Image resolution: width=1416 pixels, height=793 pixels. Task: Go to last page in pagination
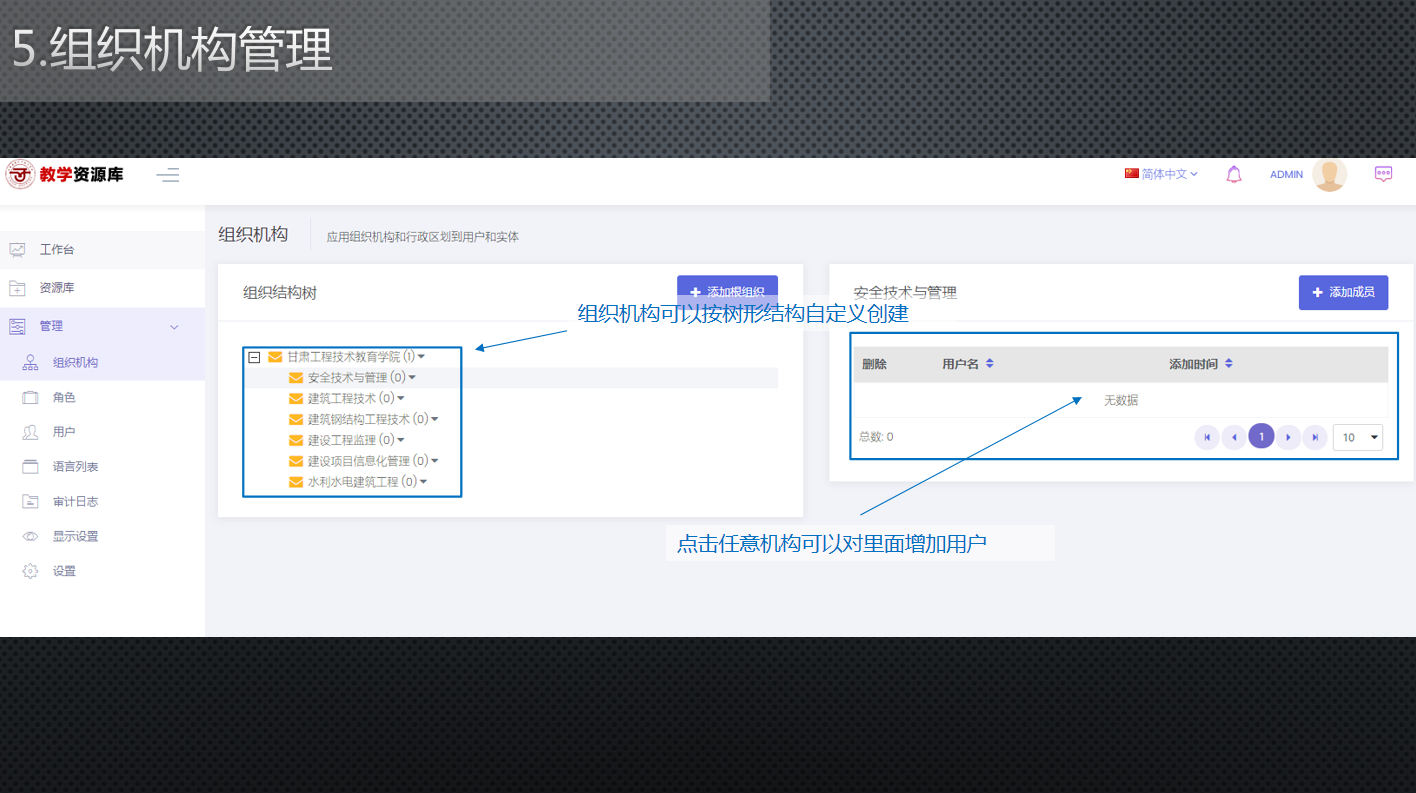point(1316,437)
